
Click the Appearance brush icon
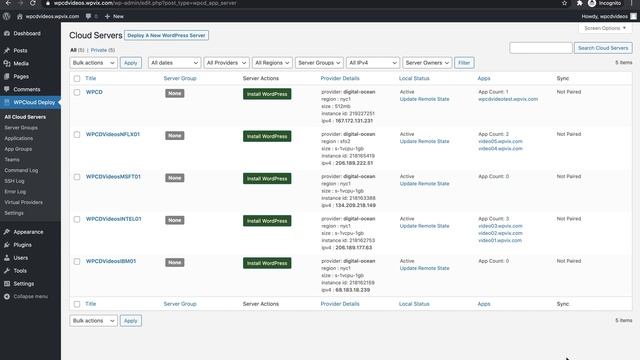tap(7, 232)
